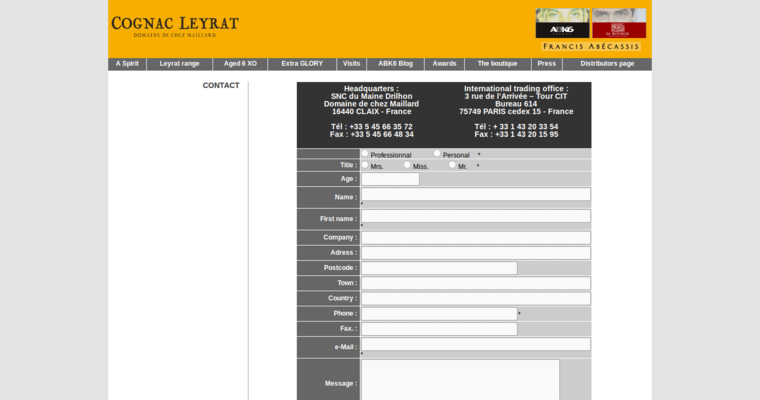Click the Postcode field
Viewport: 760px width, 400px height.
(x=439, y=268)
